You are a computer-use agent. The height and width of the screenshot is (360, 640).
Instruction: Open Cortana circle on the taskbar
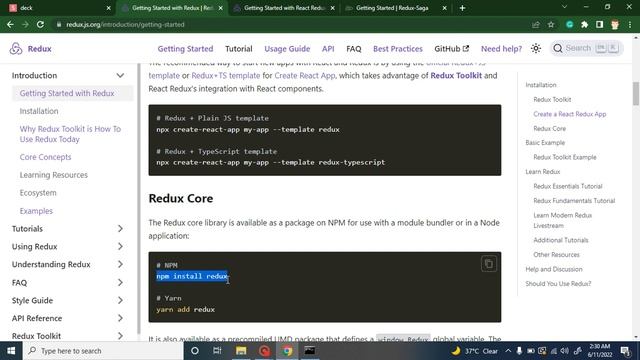[x=195, y=351]
